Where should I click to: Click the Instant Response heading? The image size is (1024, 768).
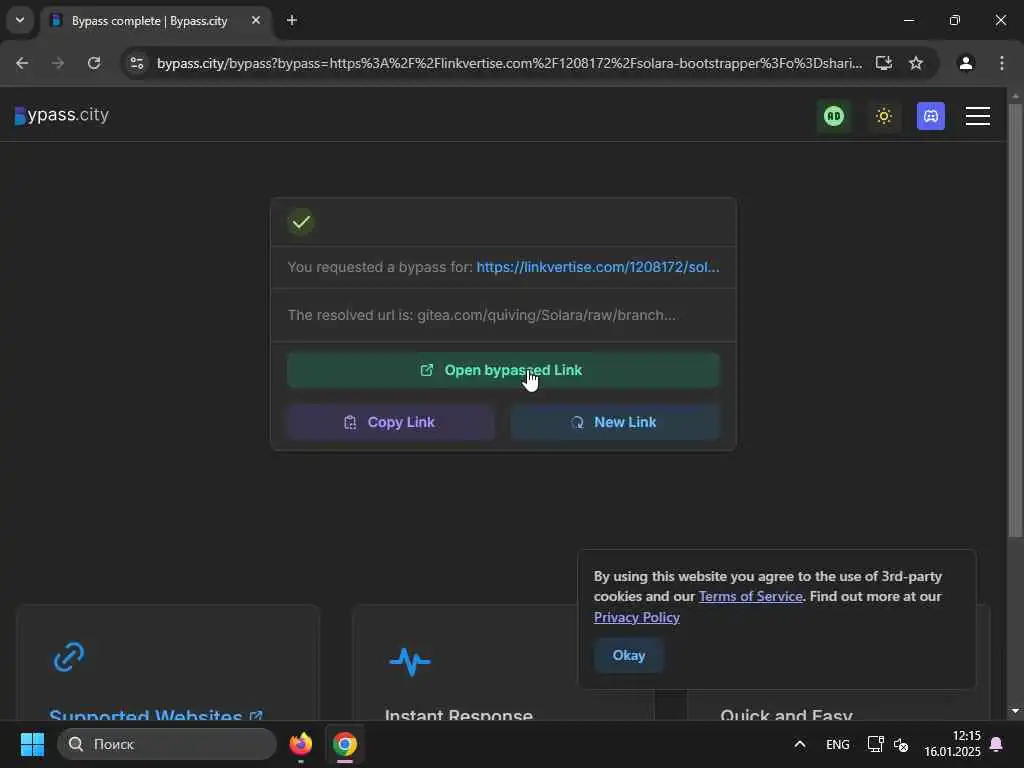coord(458,715)
